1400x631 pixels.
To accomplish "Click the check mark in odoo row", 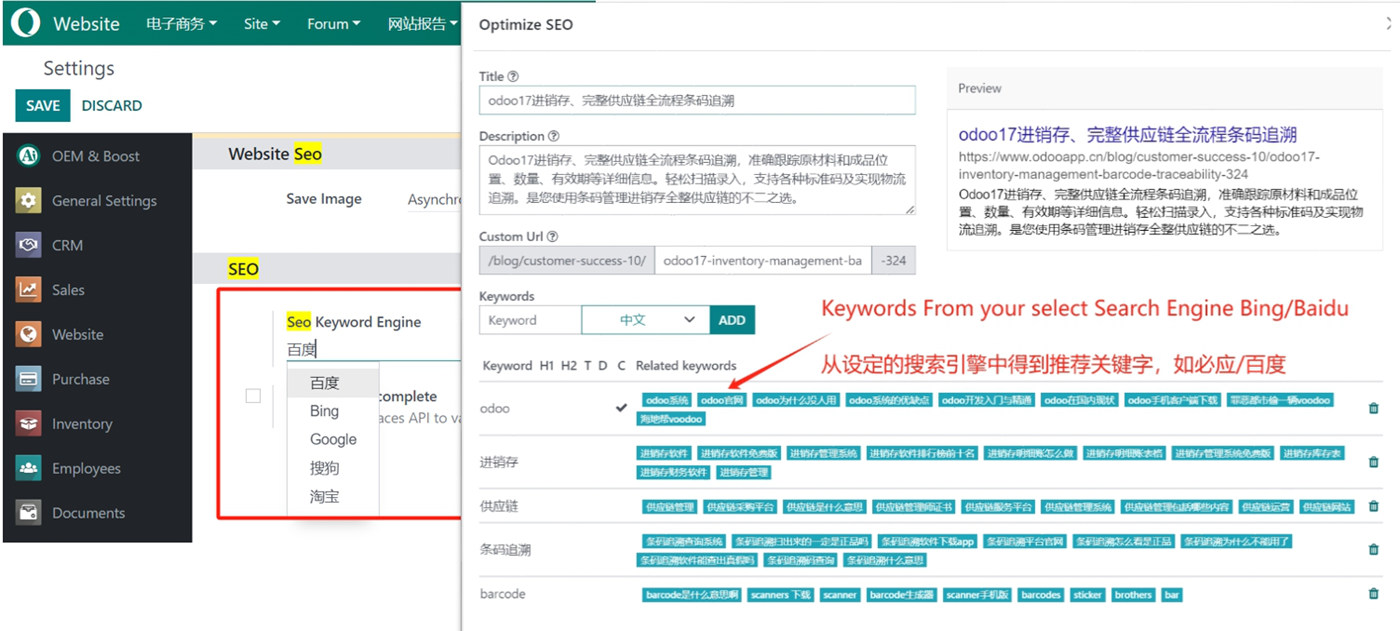I will tap(622, 408).
